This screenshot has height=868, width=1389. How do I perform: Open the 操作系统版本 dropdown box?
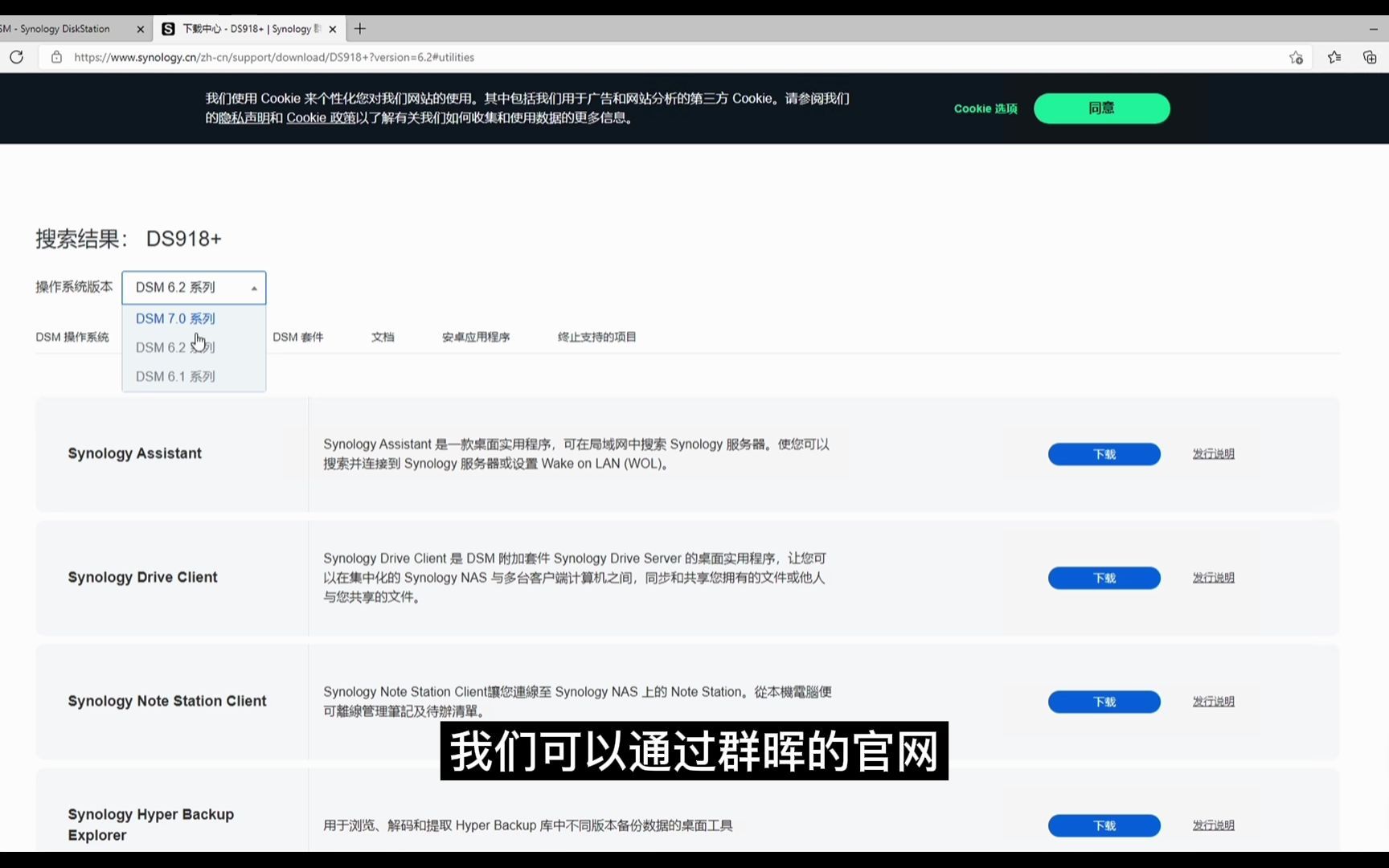(194, 288)
